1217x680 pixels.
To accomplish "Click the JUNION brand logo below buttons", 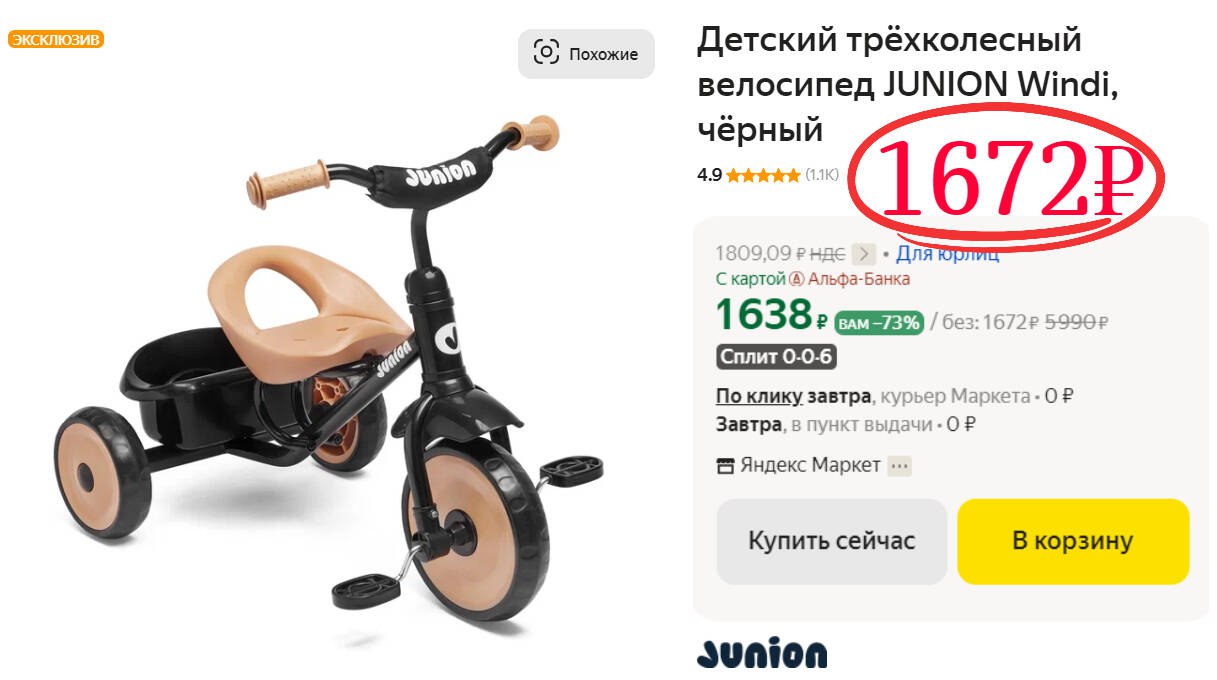I will coord(762,653).
